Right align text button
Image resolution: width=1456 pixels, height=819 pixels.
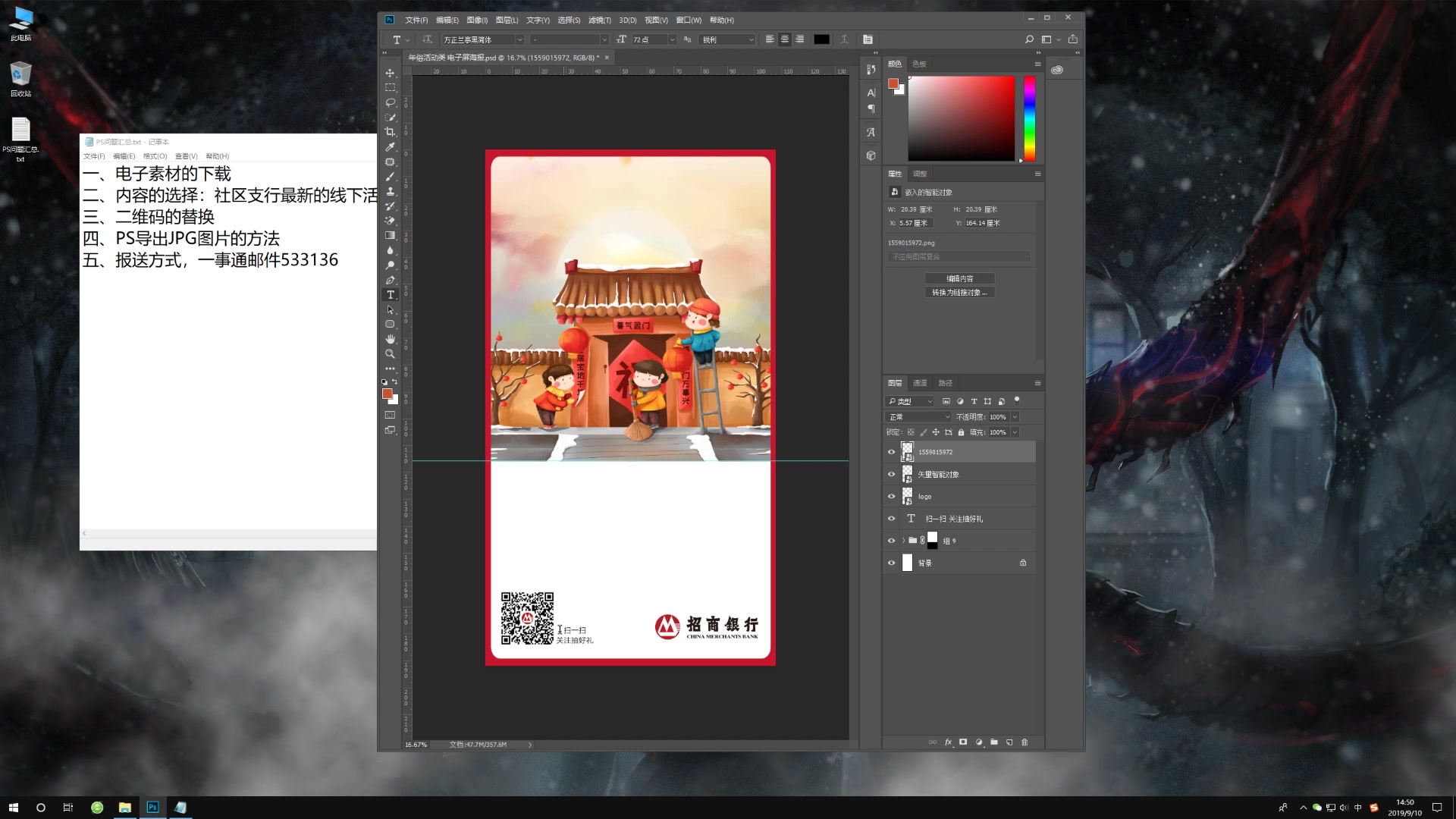pyautogui.click(x=799, y=39)
